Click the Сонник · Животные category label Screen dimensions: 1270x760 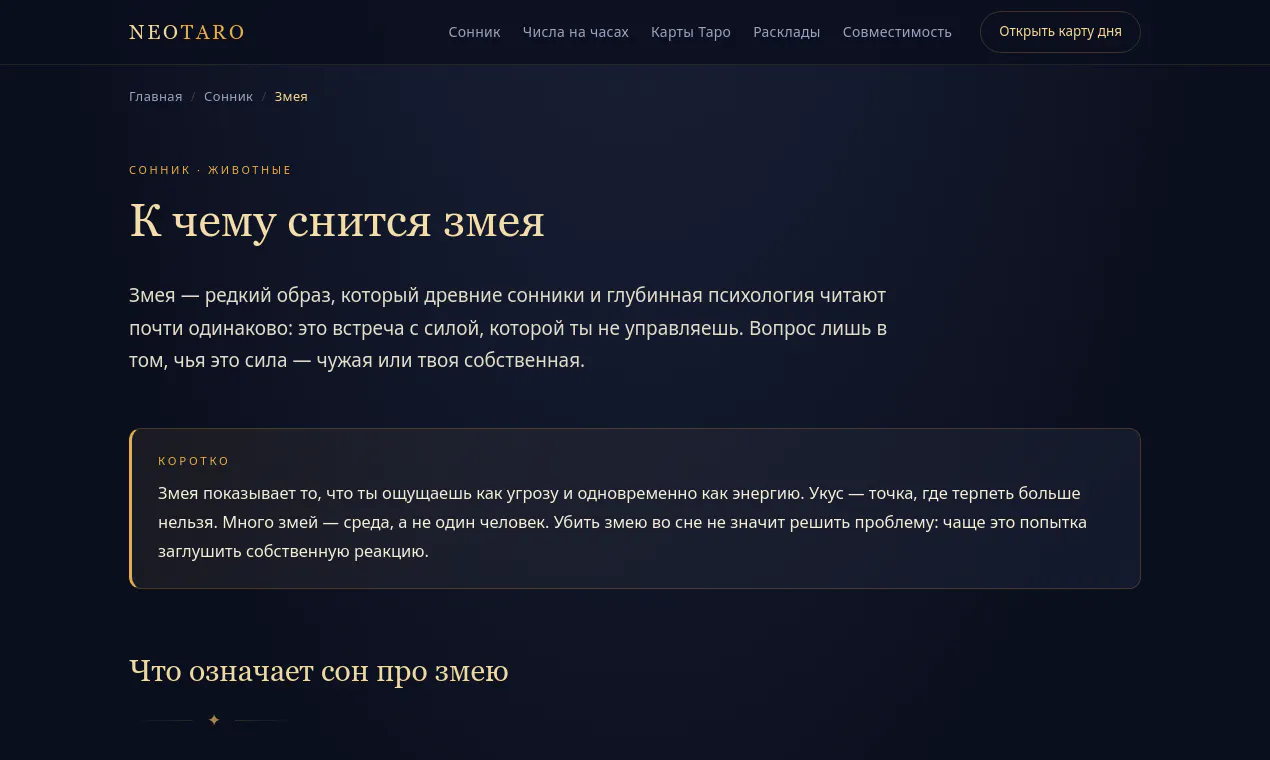click(210, 170)
